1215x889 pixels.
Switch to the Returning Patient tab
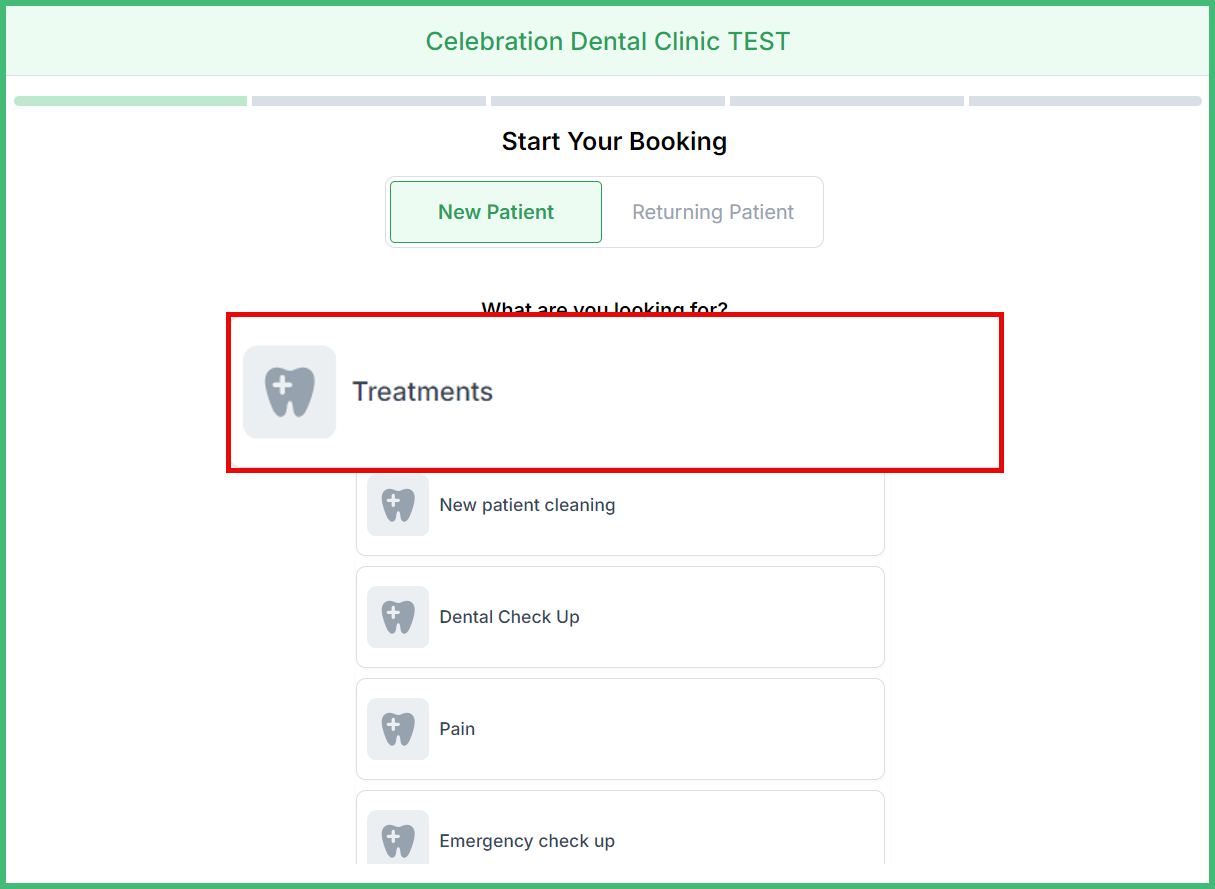(712, 212)
